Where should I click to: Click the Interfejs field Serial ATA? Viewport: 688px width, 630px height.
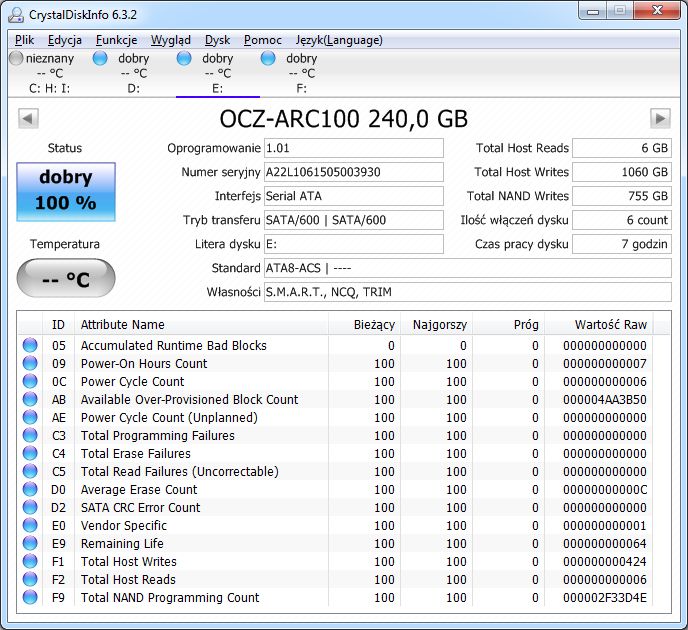click(x=354, y=196)
